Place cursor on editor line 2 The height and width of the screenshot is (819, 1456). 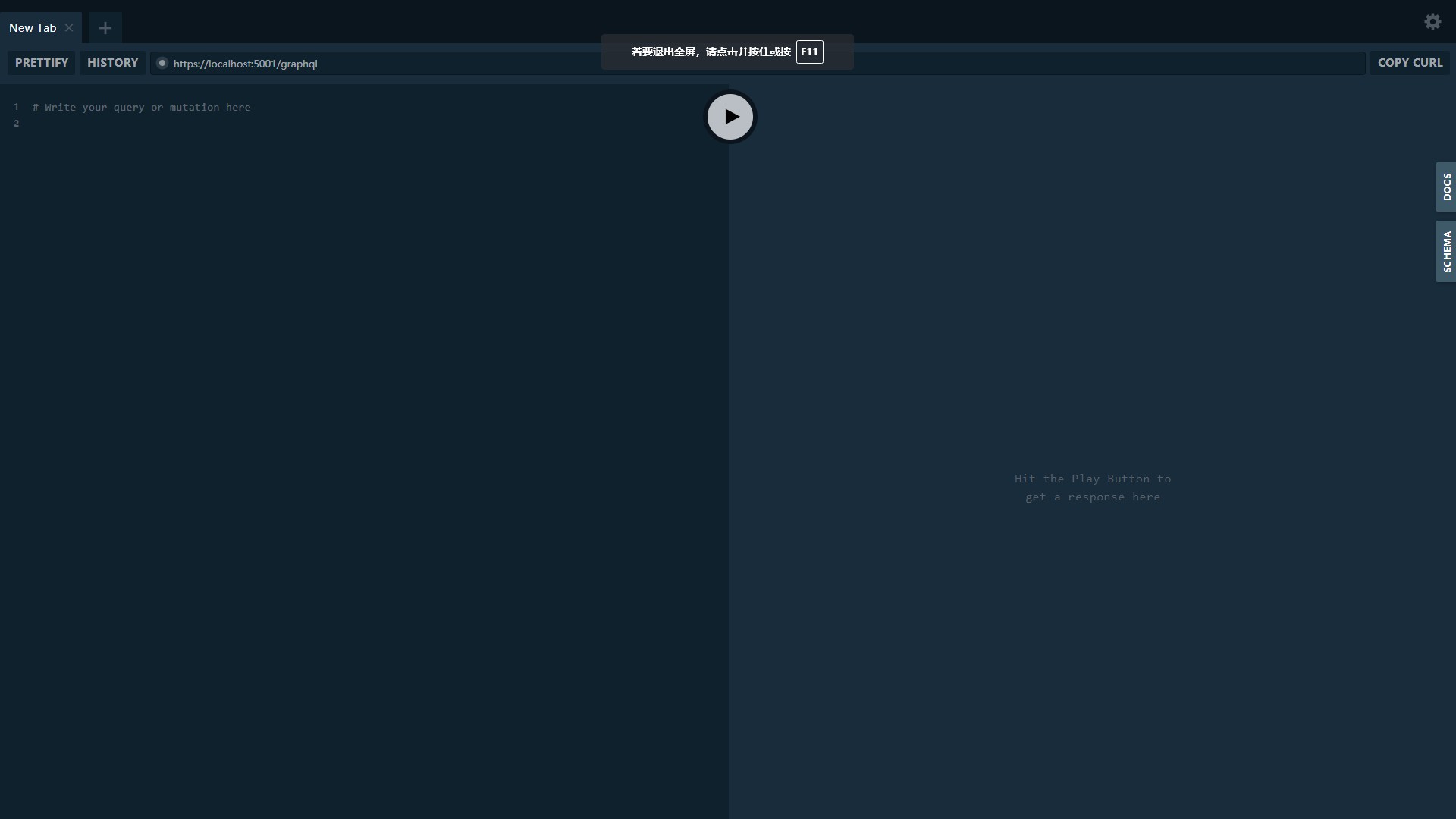(x=364, y=124)
